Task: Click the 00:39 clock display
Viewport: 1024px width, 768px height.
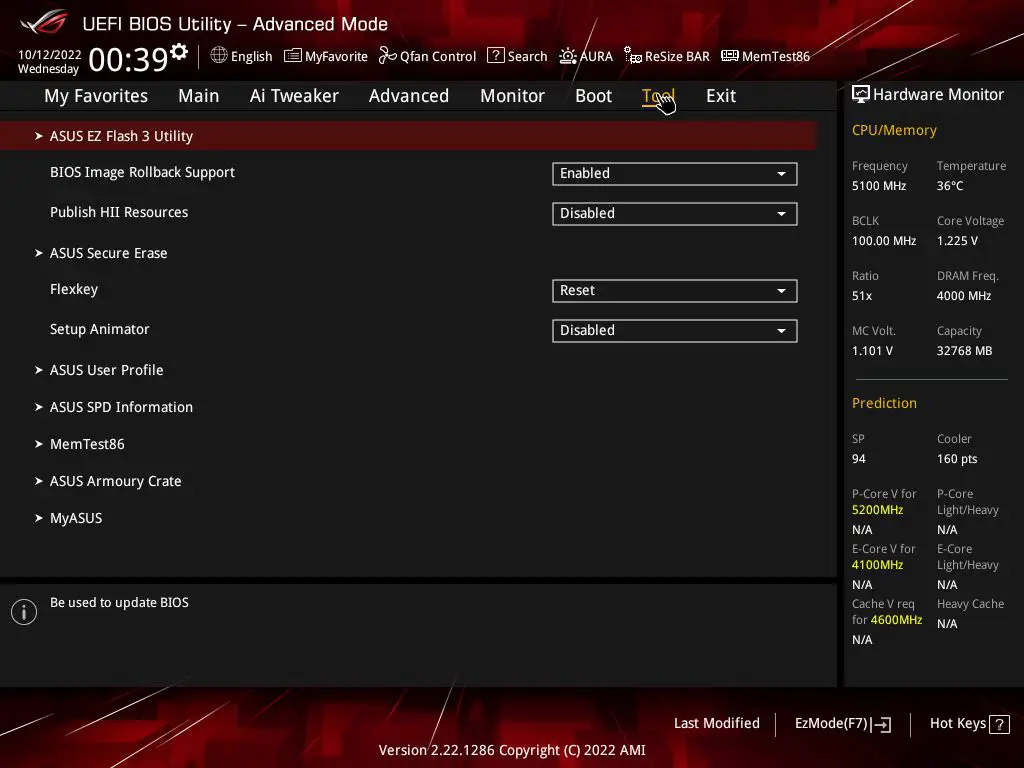Action: (128, 59)
